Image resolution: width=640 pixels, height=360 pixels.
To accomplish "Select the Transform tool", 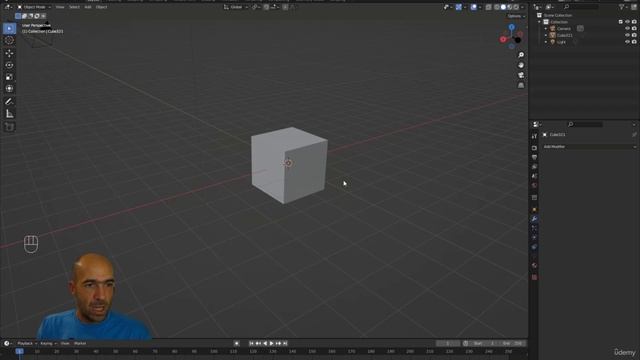I will click(x=9, y=89).
